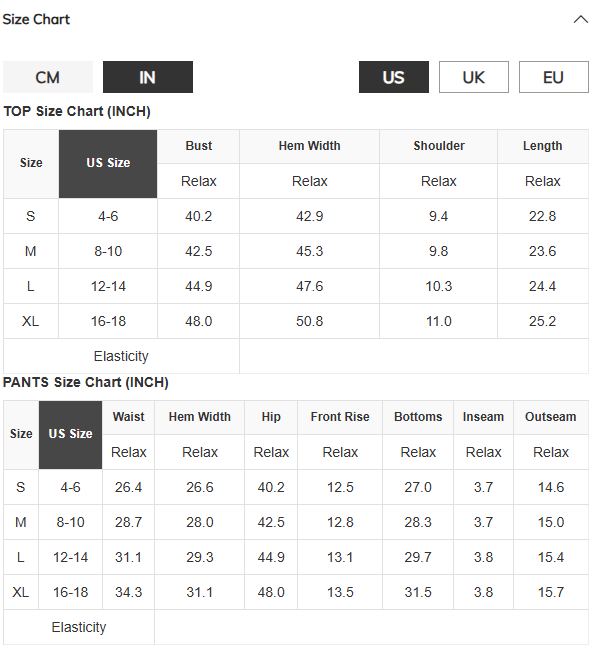Click Elasticity cell in PANTS chart
590x646 pixels.
coord(79,627)
